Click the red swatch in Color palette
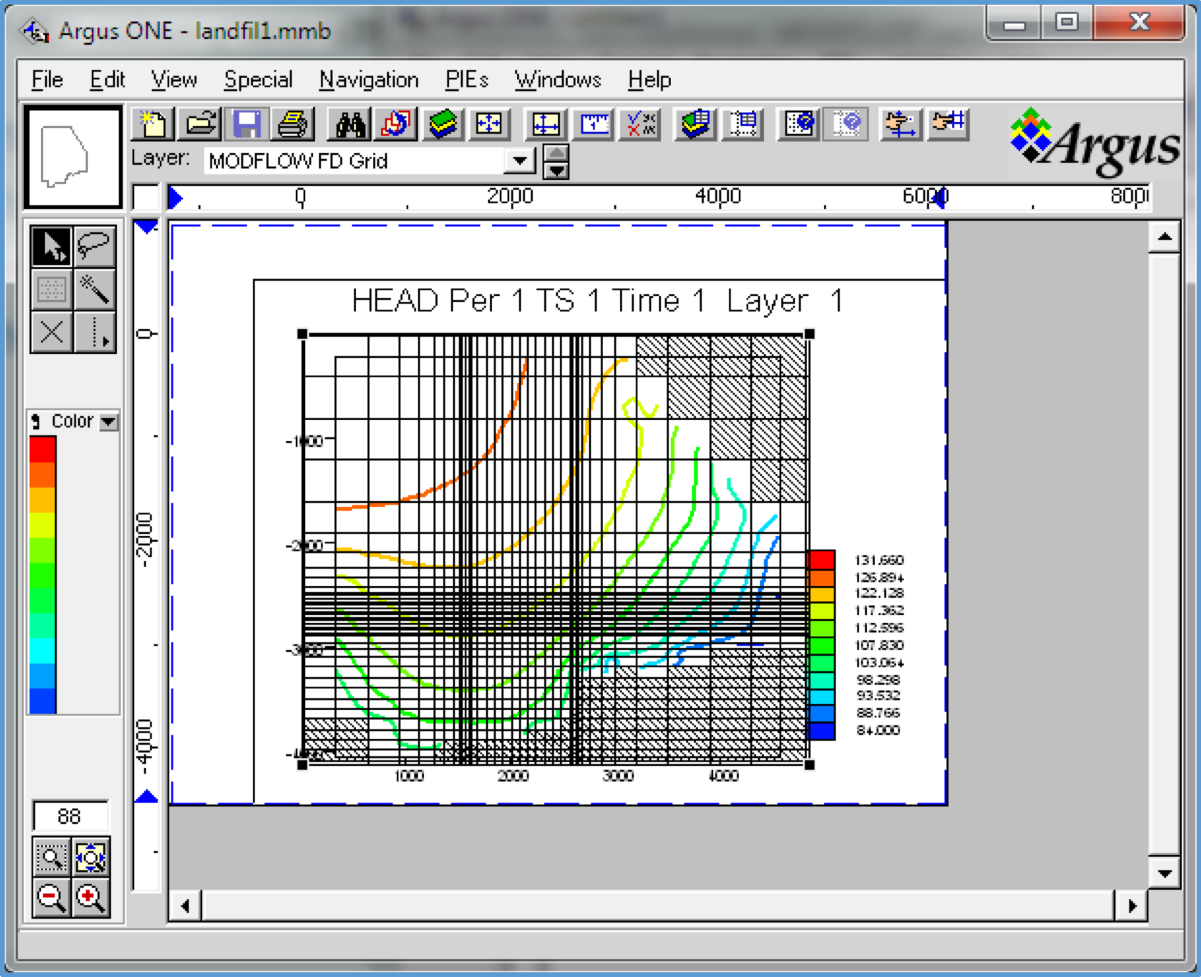The image size is (1201, 977). coord(43,449)
